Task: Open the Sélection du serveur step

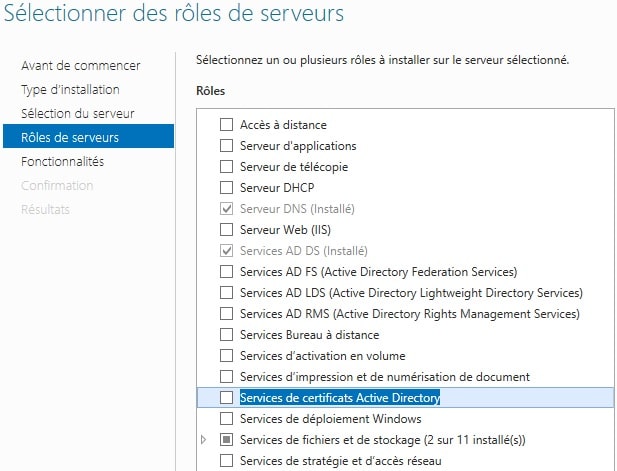Action: (x=78, y=114)
